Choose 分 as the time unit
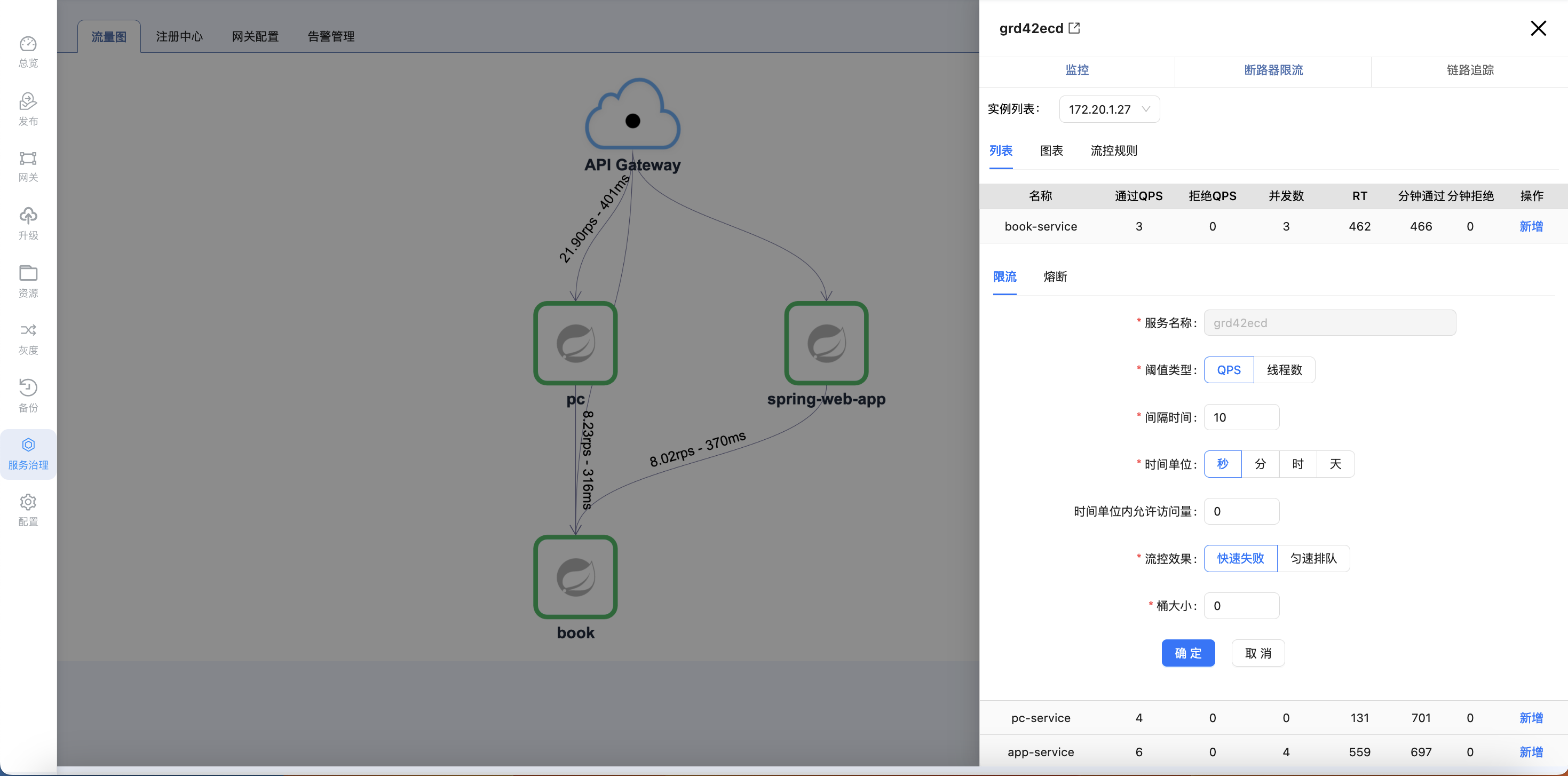The height and width of the screenshot is (776, 1568). point(1261,464)
